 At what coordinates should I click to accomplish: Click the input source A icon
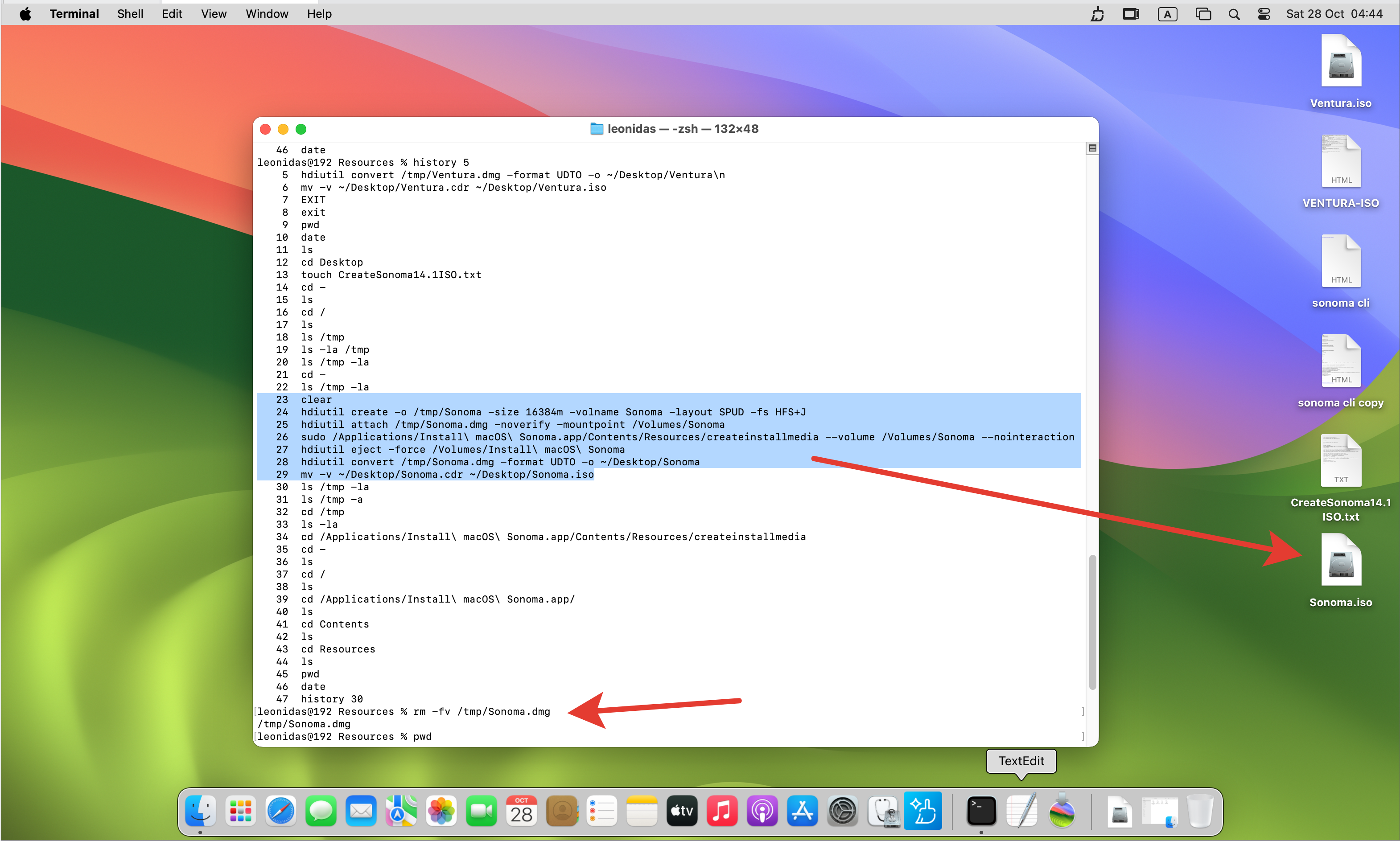1167,14
